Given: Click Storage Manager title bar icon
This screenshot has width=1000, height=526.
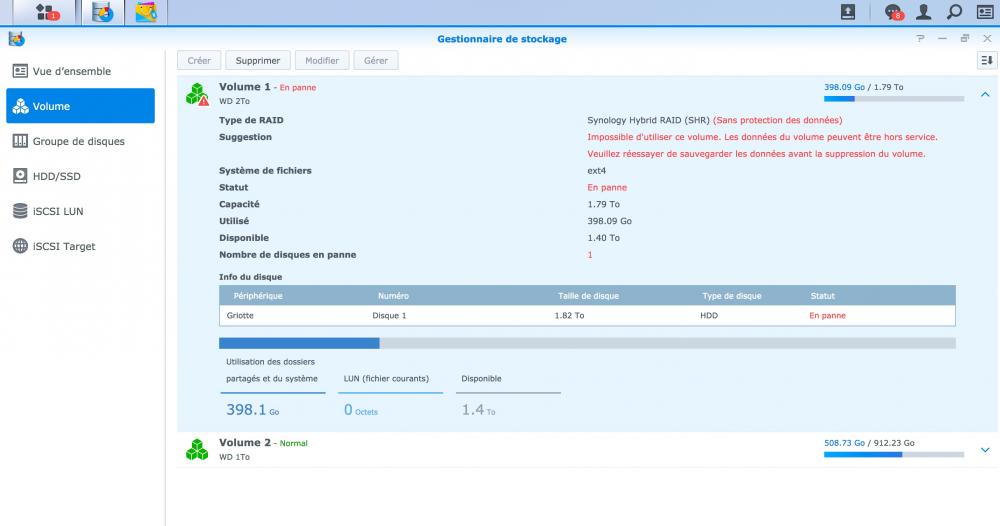Looking at the screenshot, I should 17,39.
